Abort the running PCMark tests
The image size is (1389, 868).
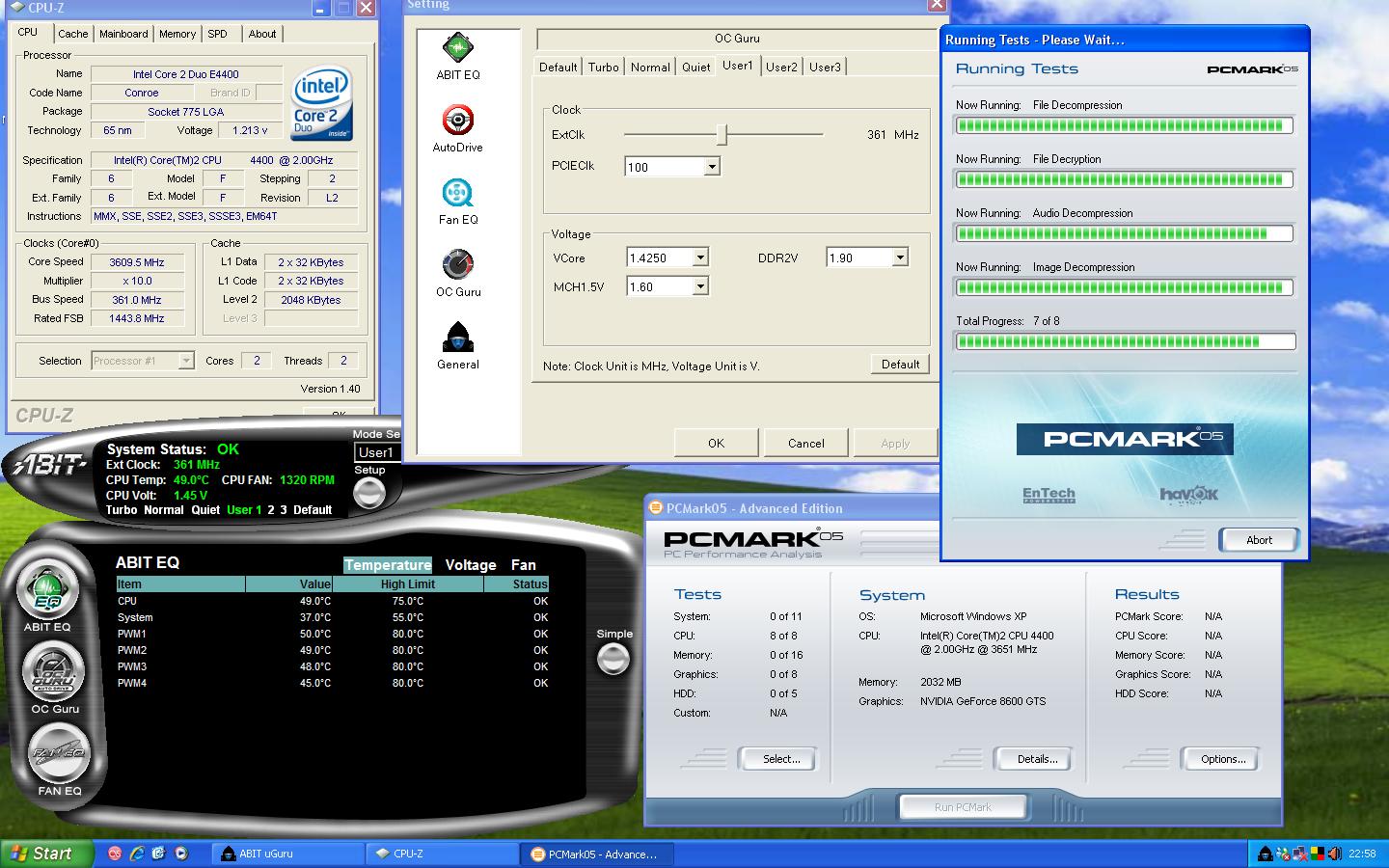[1259, 540]
